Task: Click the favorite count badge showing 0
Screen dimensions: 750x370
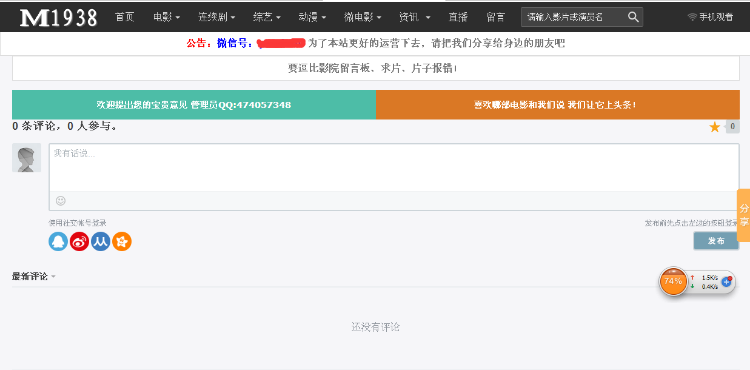Action: [x=732, y=127]
